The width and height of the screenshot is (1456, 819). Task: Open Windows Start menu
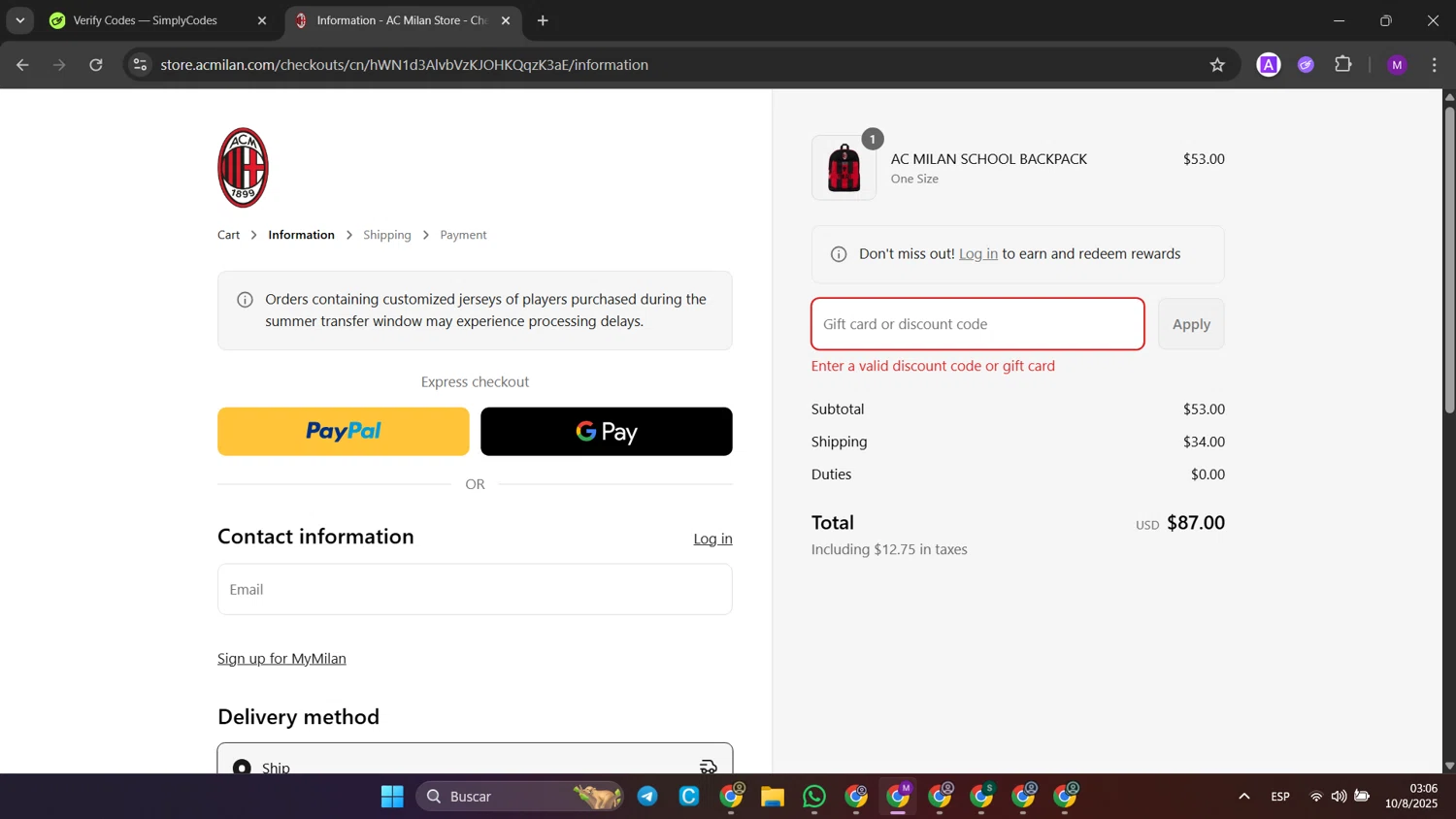pyautogui.click(x=392, y=797)
